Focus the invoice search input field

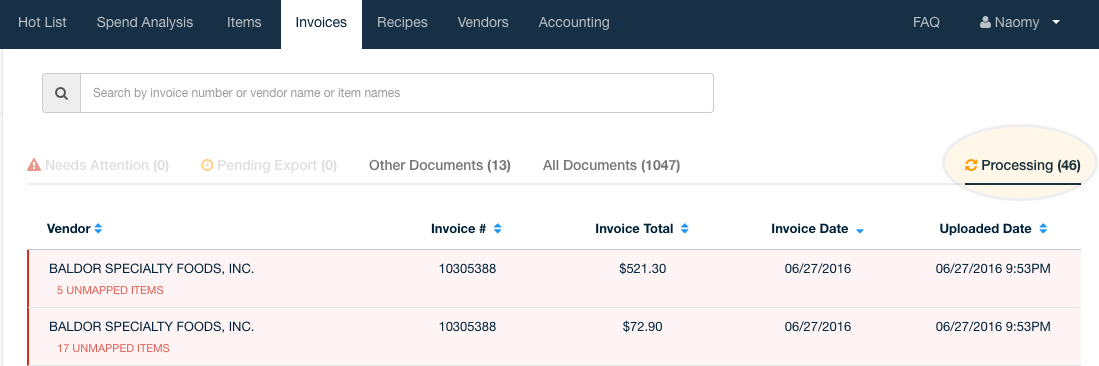[397, 93]
